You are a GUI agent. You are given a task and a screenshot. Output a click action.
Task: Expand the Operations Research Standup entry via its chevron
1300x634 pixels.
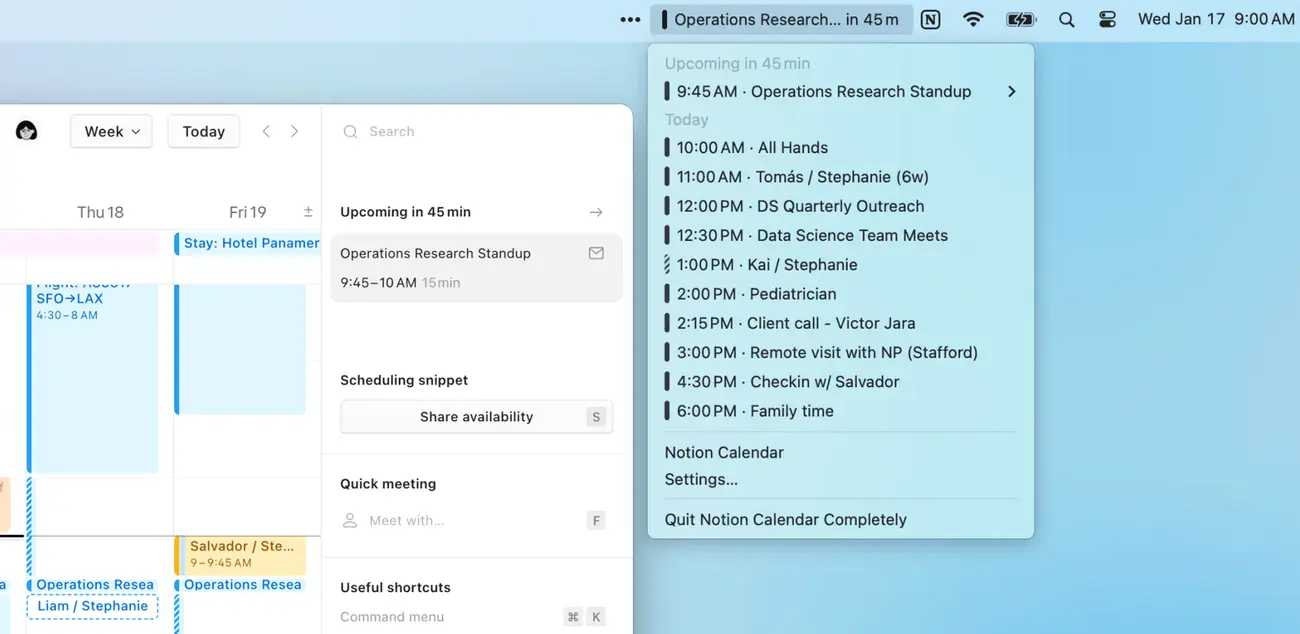(x=1011, y=90)
